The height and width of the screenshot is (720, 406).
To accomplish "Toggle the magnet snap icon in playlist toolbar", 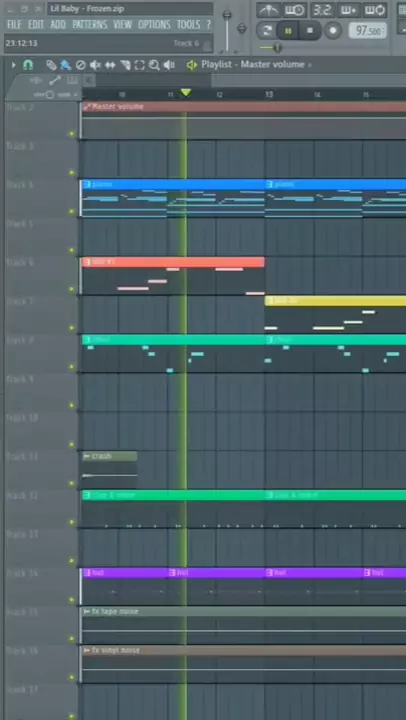I will coord(28,65).
